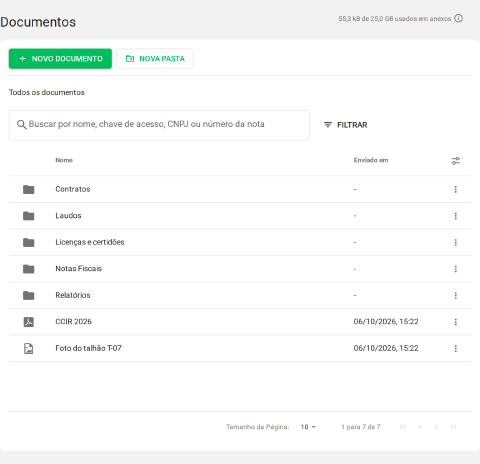Click the Documentos page title
This screenshot has width=480, height=464.
click(x=38, y=22)
